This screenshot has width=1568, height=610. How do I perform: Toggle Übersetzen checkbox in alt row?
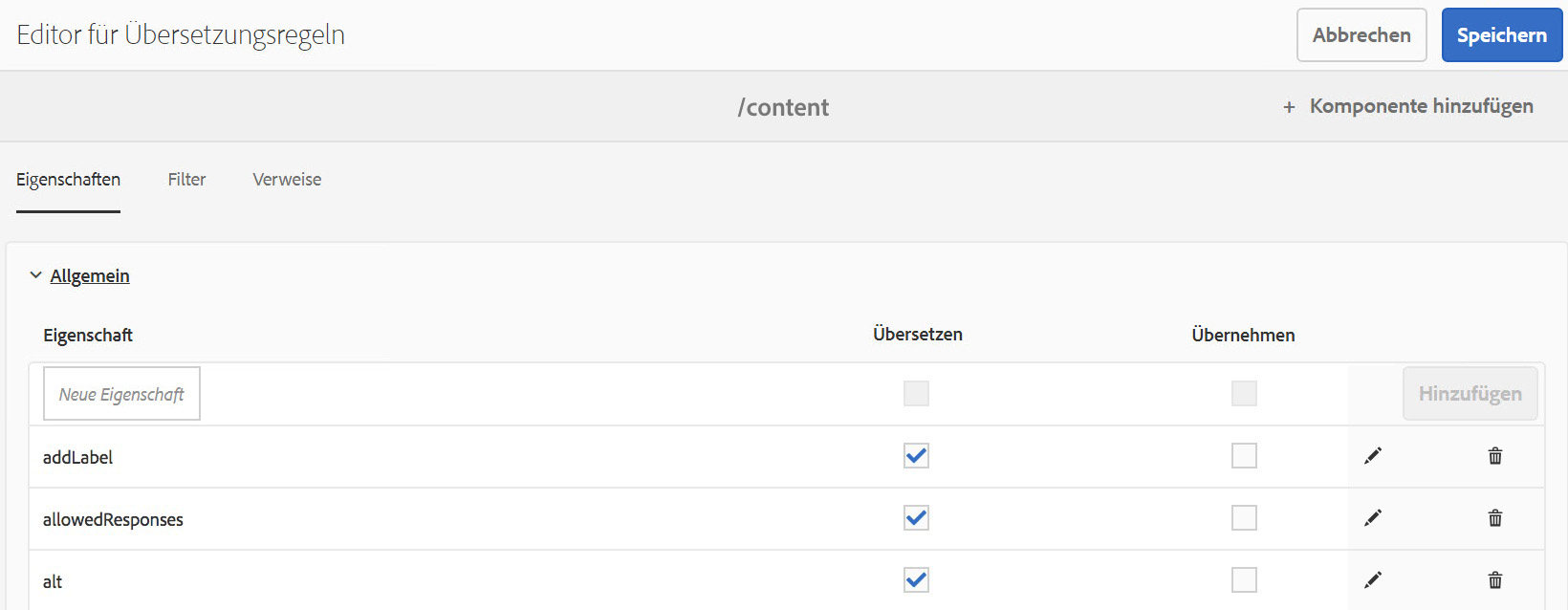tap(916, 580)
